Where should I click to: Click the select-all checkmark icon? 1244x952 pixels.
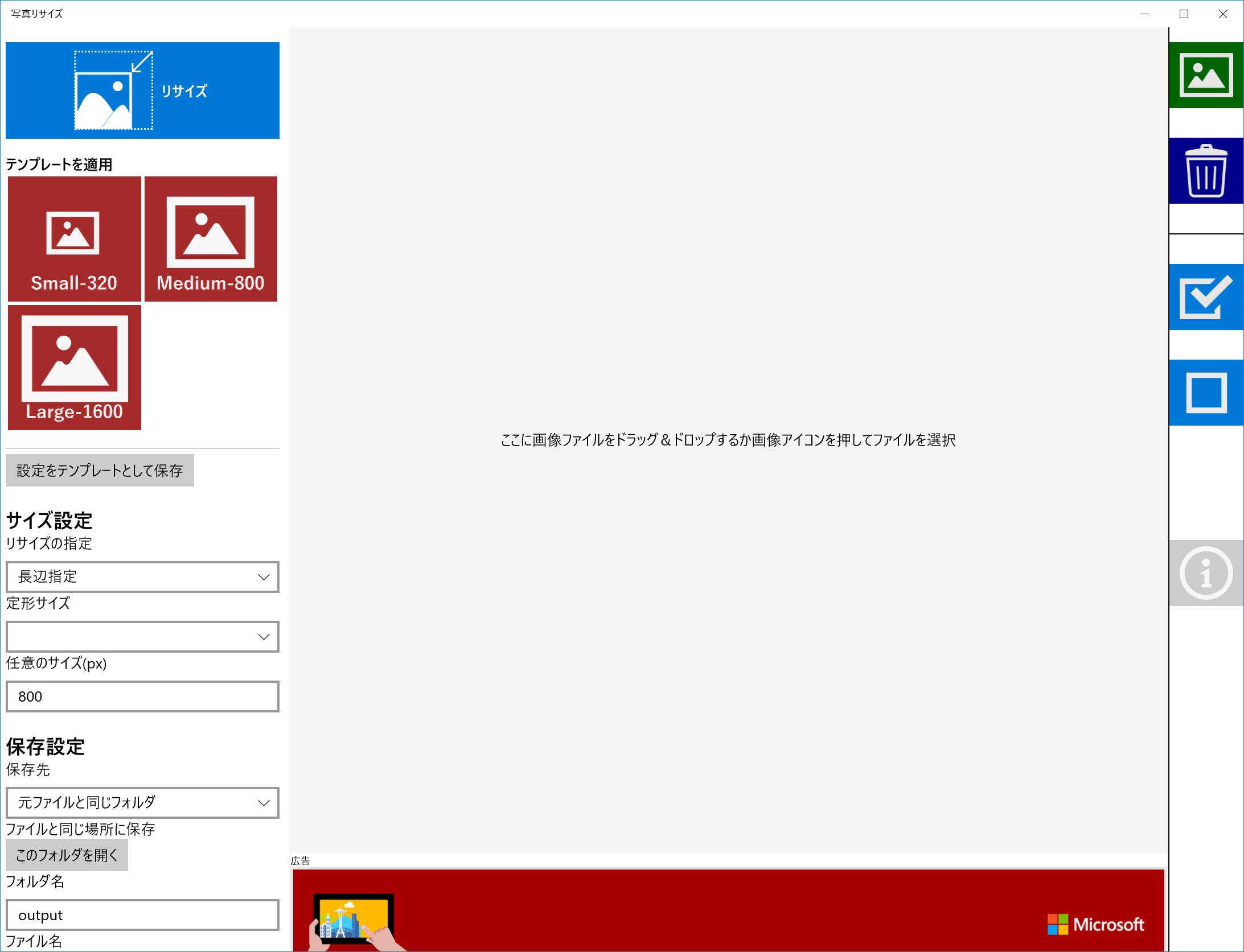point(1206,297)
